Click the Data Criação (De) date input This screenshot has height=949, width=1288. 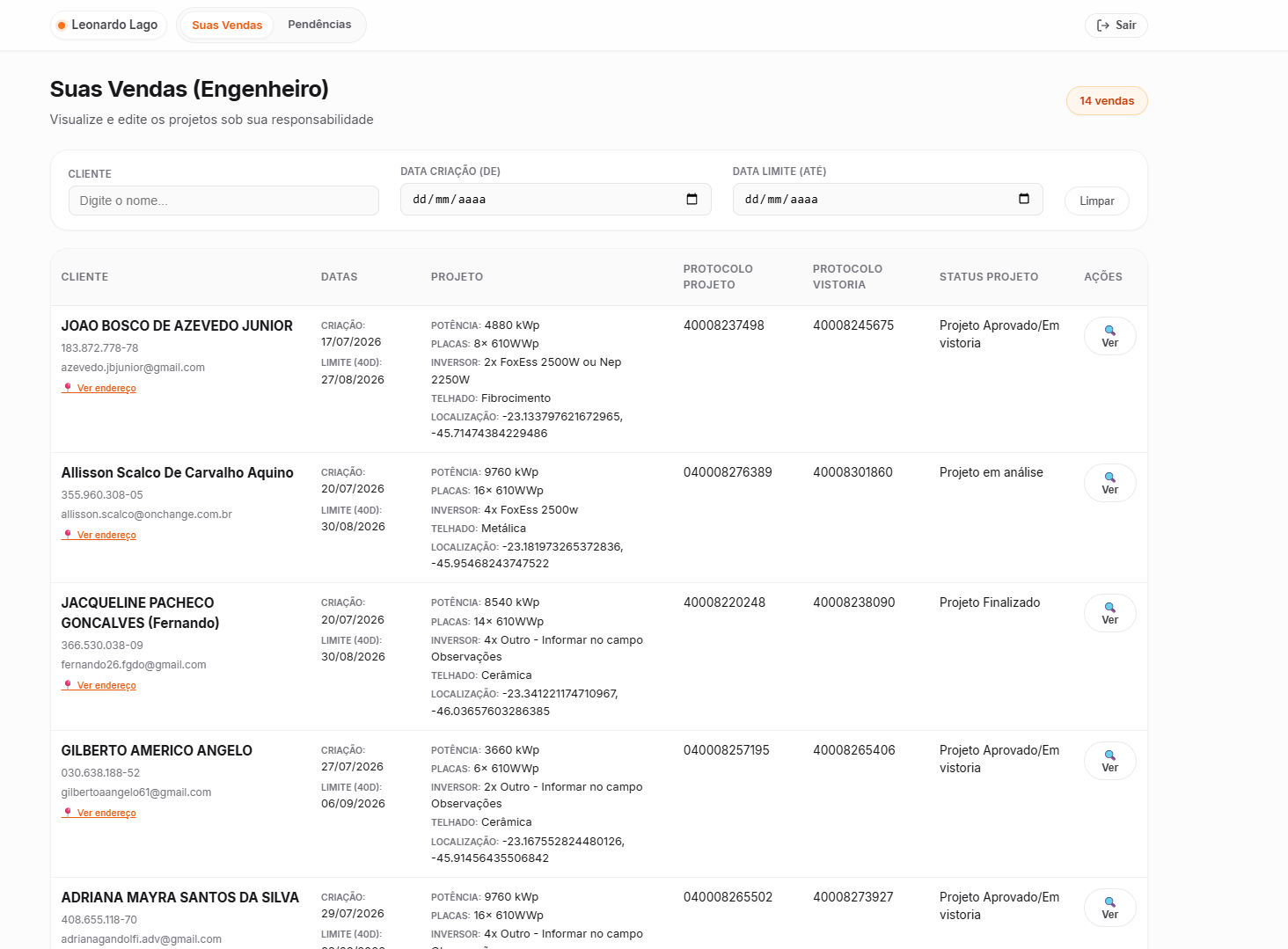pos(556,200)
